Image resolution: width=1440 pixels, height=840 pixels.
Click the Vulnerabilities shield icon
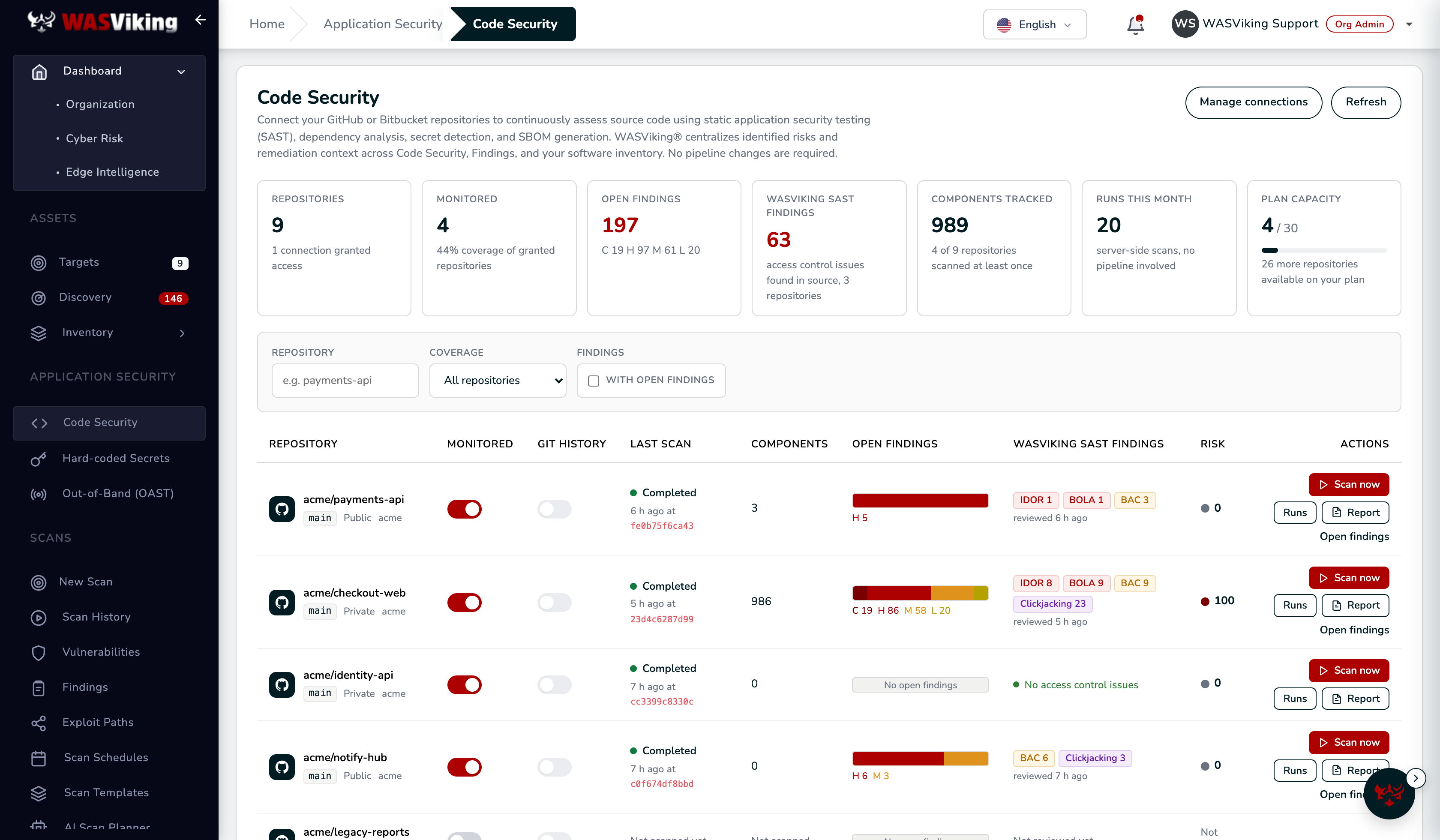pos(38,653)
